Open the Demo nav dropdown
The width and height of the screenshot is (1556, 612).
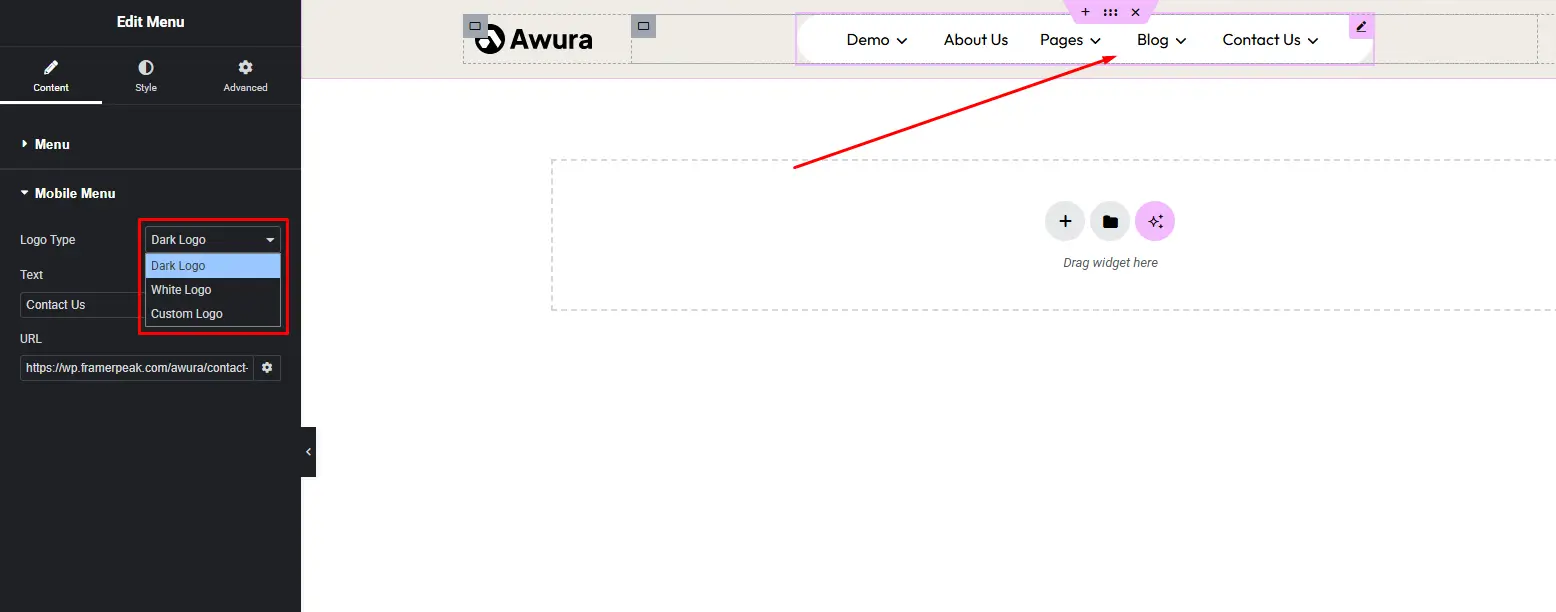(x=877, y=40)
